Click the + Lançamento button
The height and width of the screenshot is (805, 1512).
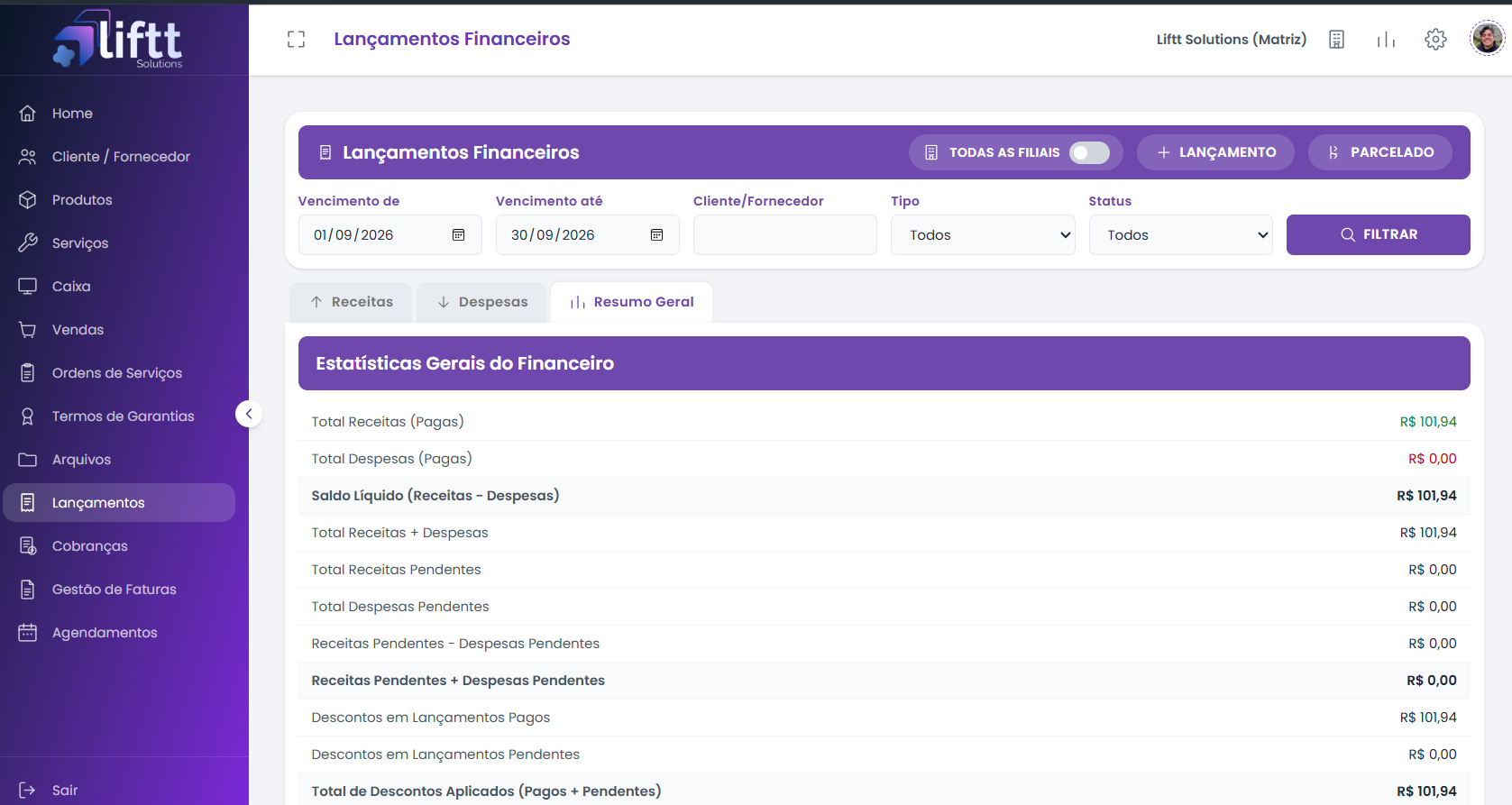[1215, 152]
